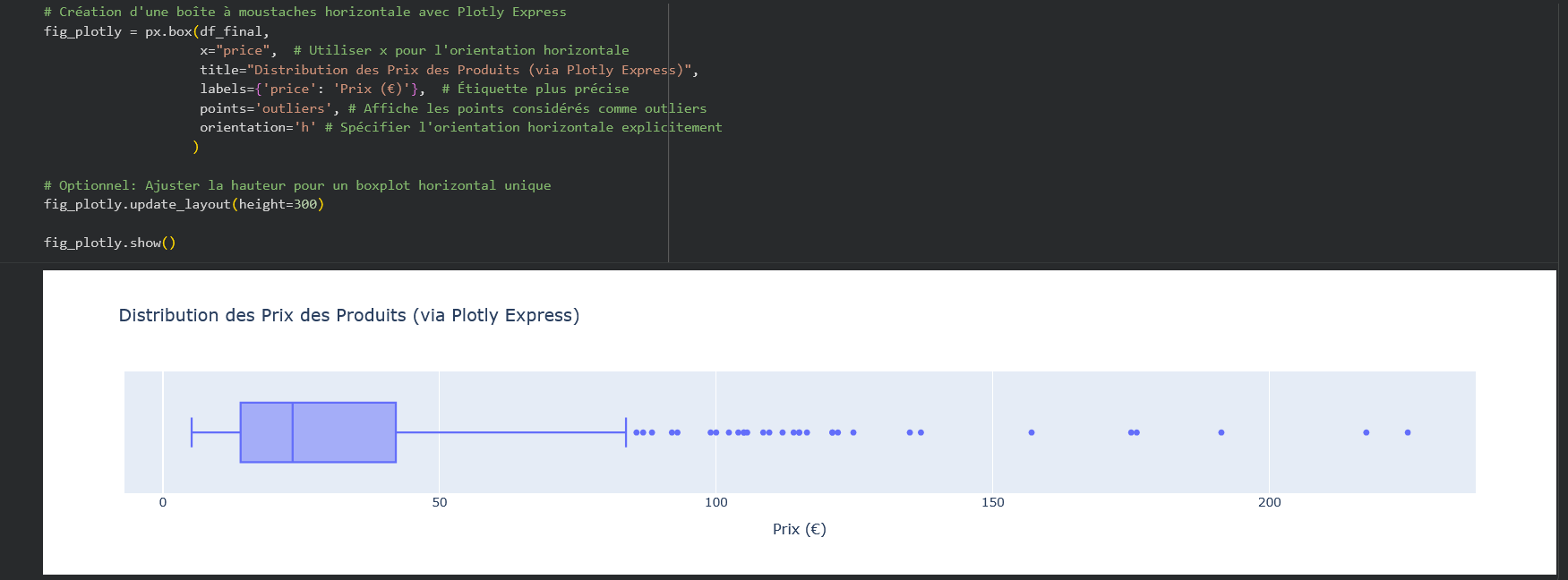
Task: Click the outlier point near 217 €
Action: point(1367,432)
